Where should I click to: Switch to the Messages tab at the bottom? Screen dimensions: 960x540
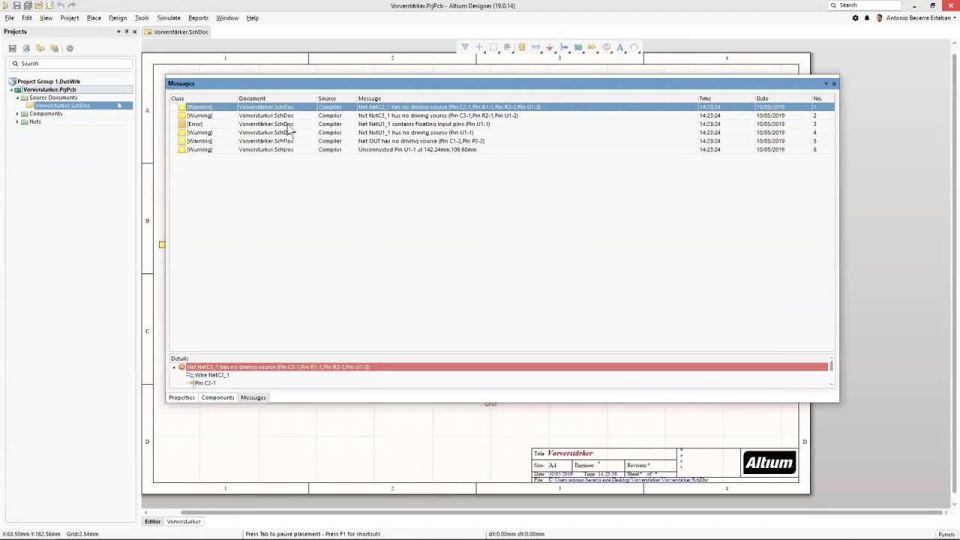253,398
